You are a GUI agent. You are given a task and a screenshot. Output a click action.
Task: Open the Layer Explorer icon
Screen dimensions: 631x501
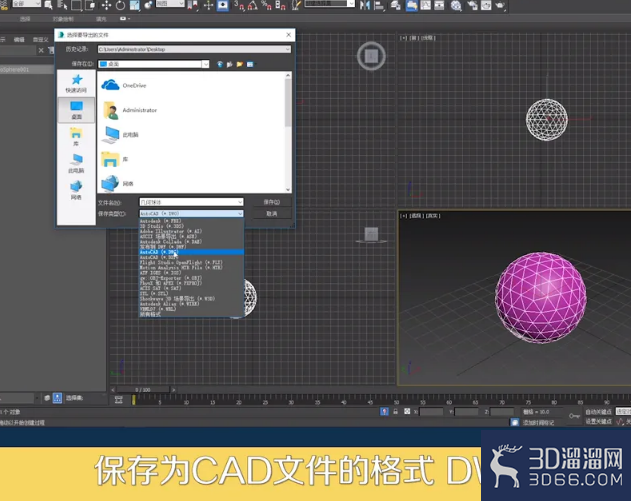[396, 5]
